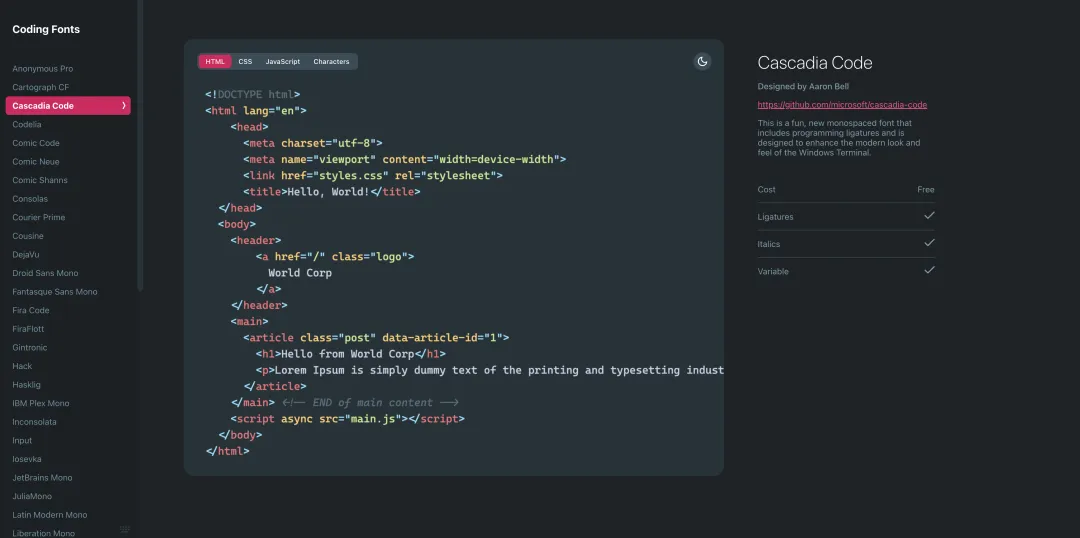Click the chevron on Cascadia Code entry
The width and height of the screenshot is (1080, 538).
click(124, 105)
